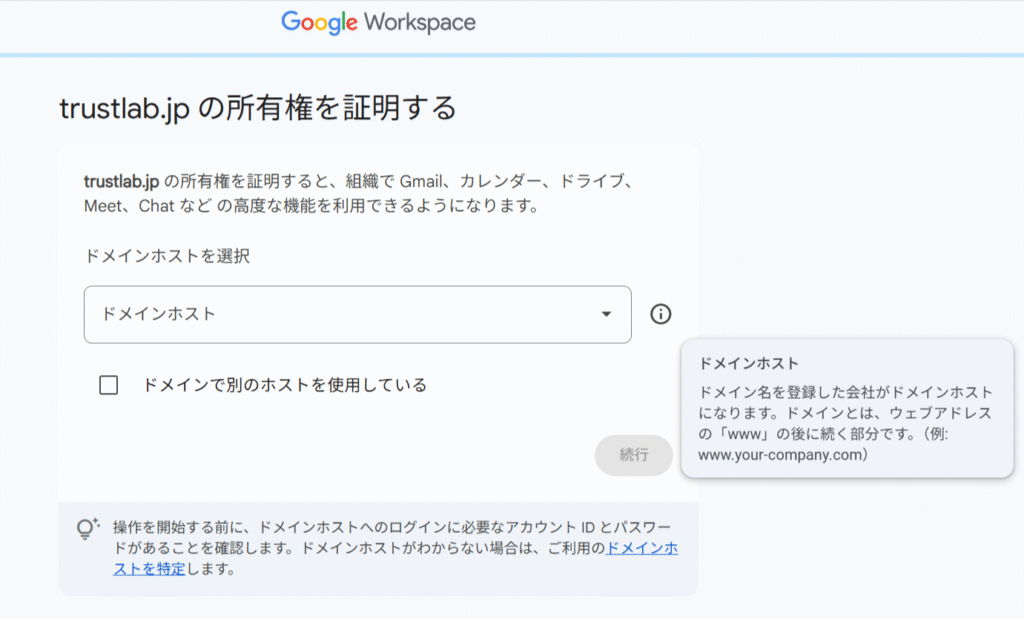Image resolution: width=1024 pixels, height=619 pixels.
Task: Click the "ドメインホスト" placeholder text in the selector
Action: [x=159, y=314]
